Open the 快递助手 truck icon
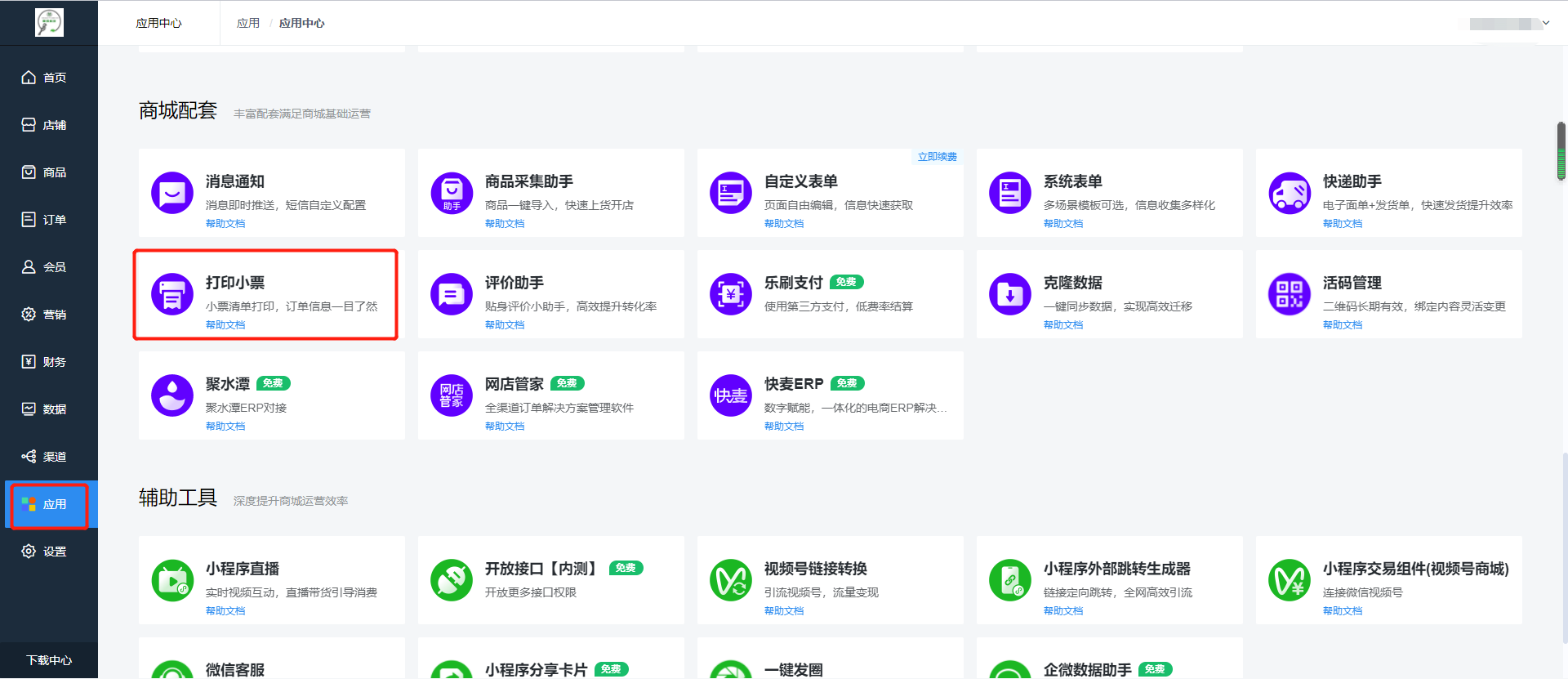This screenshot has width=1568, height=679. 1290,193
